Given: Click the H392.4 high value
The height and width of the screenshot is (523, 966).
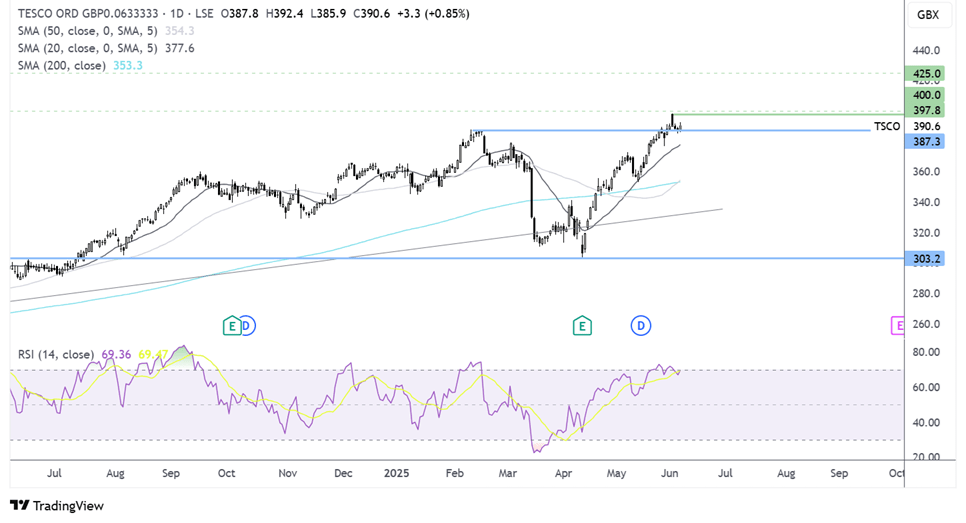Looking at the screenshot, I should tap(284, 14).
